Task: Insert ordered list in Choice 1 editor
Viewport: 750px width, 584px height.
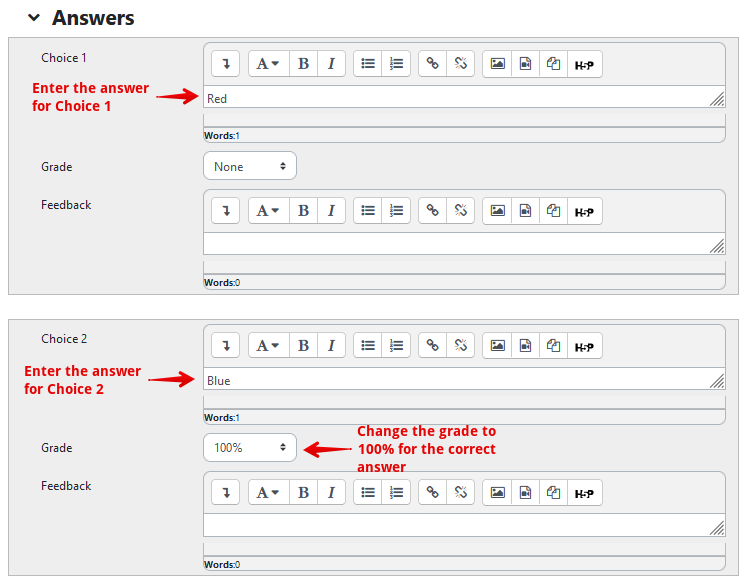Action: point(396,64)
